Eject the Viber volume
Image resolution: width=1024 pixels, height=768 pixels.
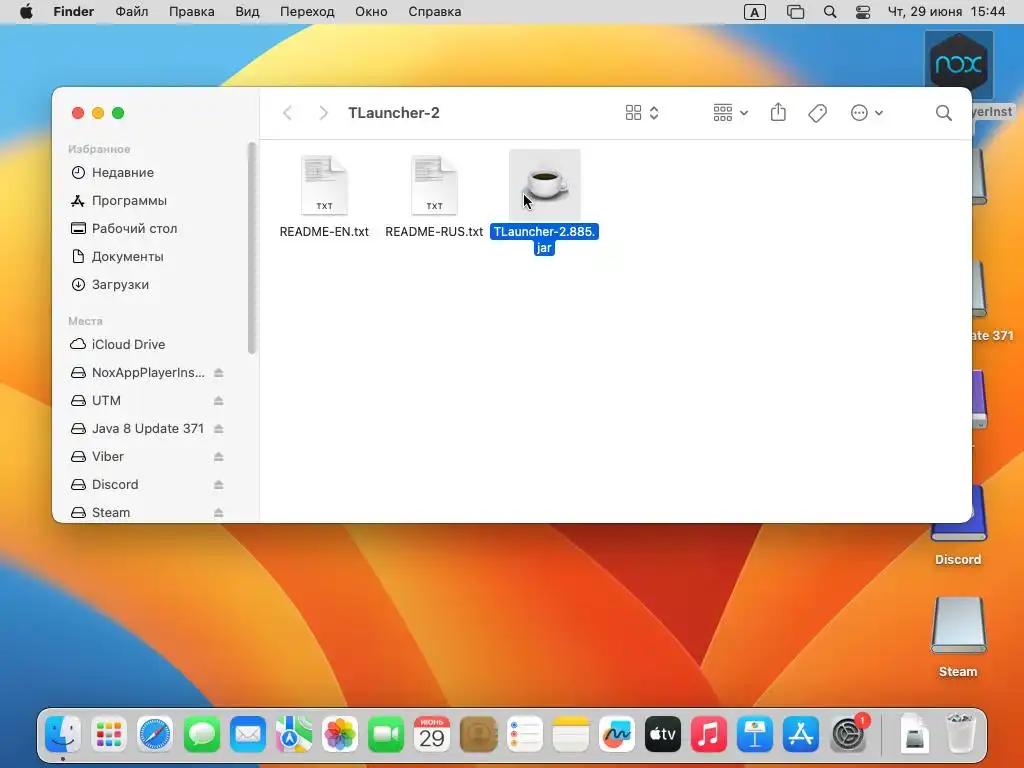pyautogui.click(x=219, y=456)
